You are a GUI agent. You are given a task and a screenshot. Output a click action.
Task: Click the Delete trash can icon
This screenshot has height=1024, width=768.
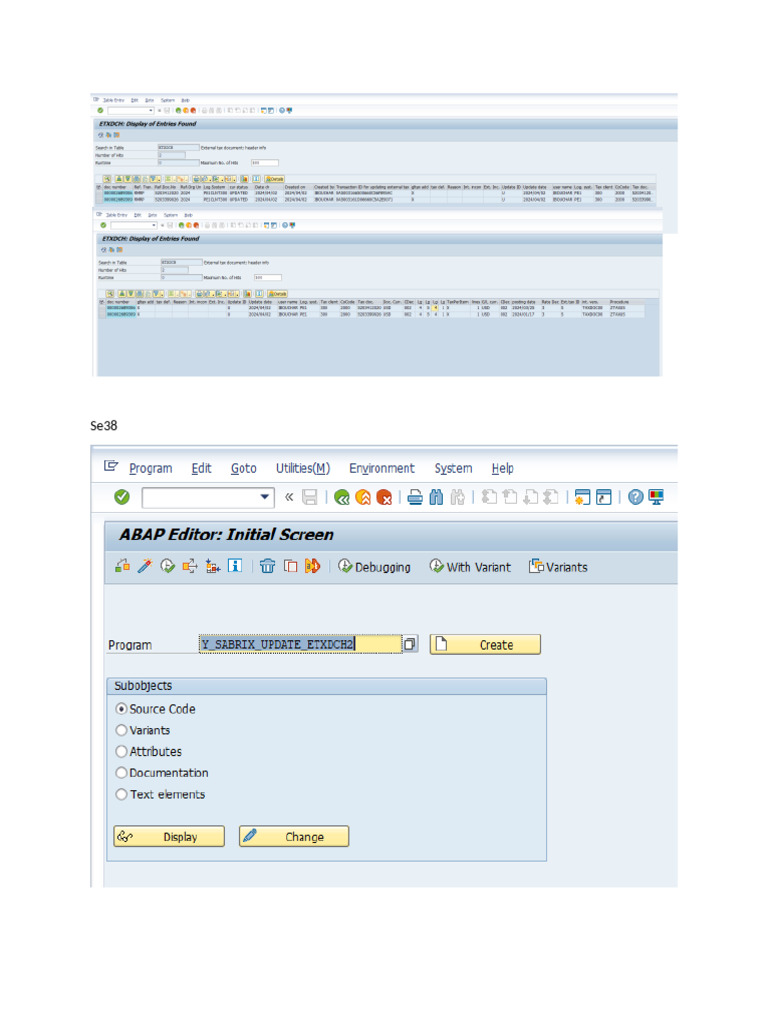[x=267, y=566]
